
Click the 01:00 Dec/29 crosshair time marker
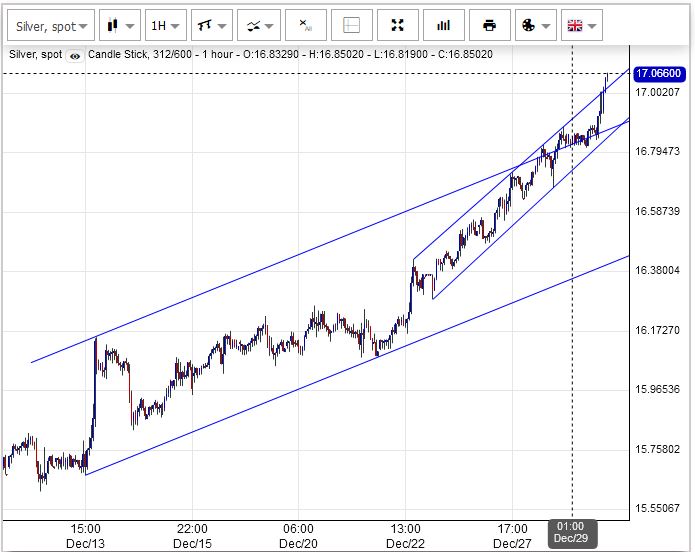tap(571, 532)
